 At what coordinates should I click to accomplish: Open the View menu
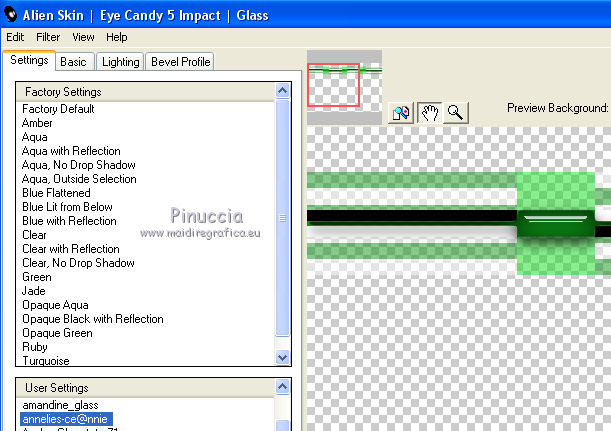pyautogui.click(x=83, y=37)
